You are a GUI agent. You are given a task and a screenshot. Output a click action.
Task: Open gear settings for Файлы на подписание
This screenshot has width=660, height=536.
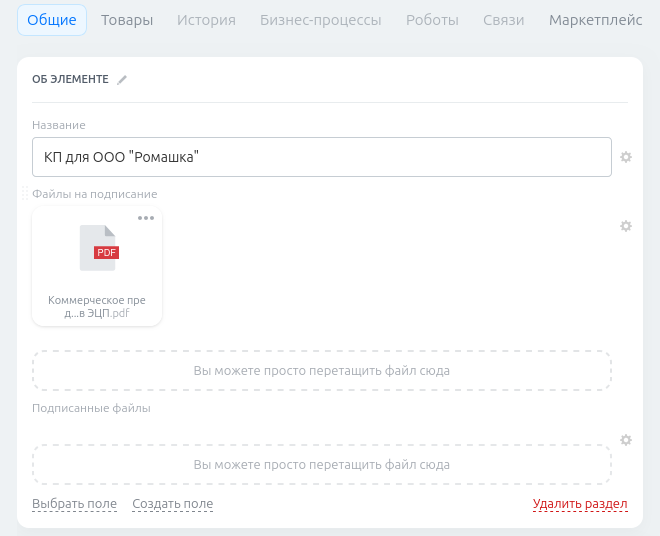click(626, 226)
